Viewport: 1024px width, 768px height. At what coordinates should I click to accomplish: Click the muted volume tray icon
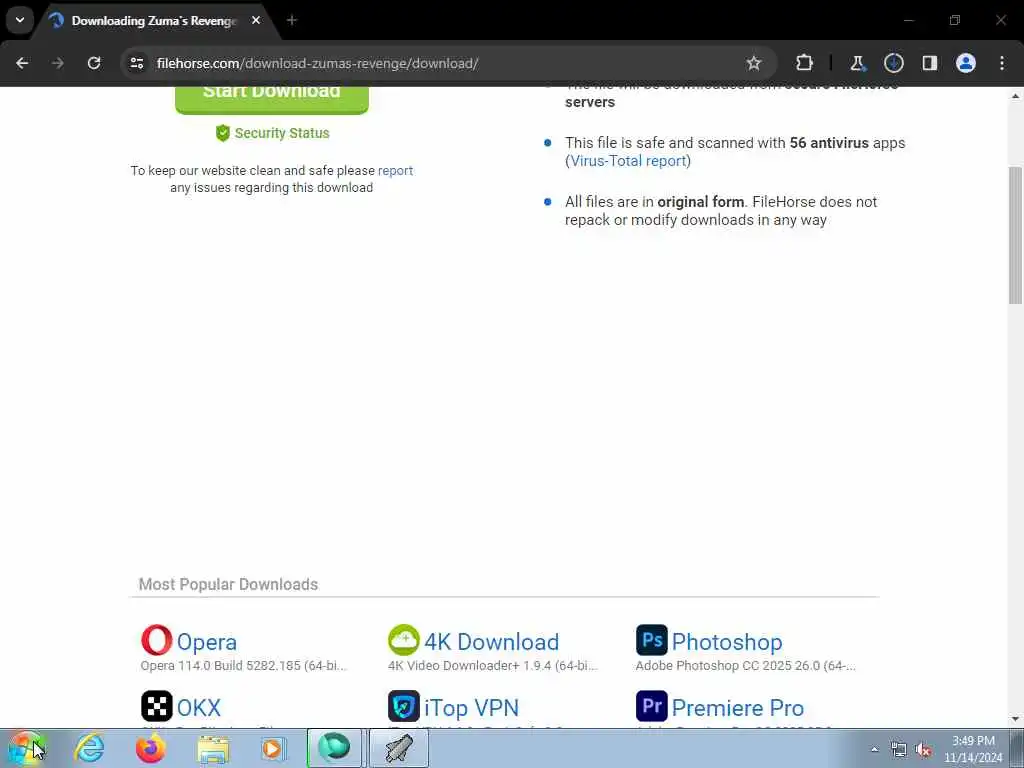pyautogui.click(x=923, y=749)
